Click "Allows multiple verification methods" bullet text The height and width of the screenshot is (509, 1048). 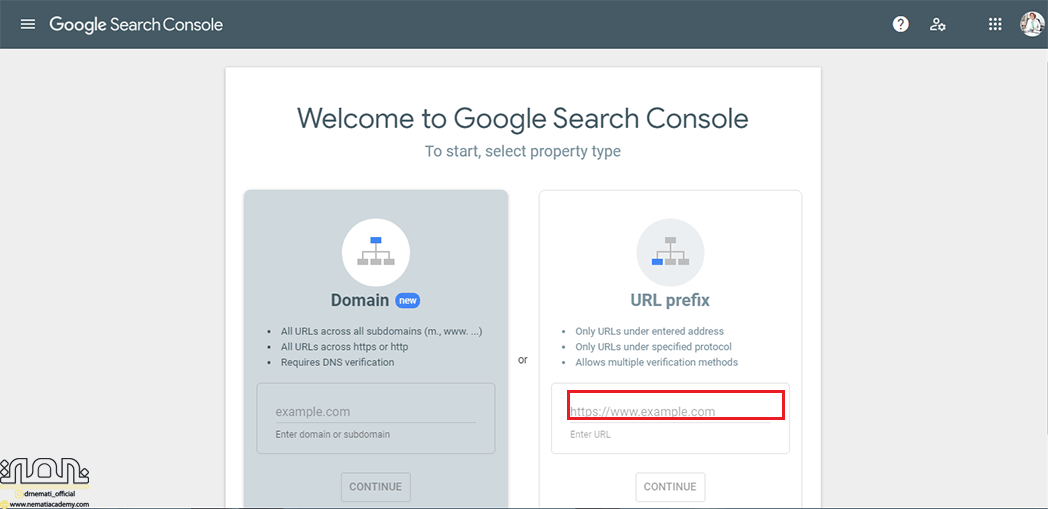click(x=656, y=362)
